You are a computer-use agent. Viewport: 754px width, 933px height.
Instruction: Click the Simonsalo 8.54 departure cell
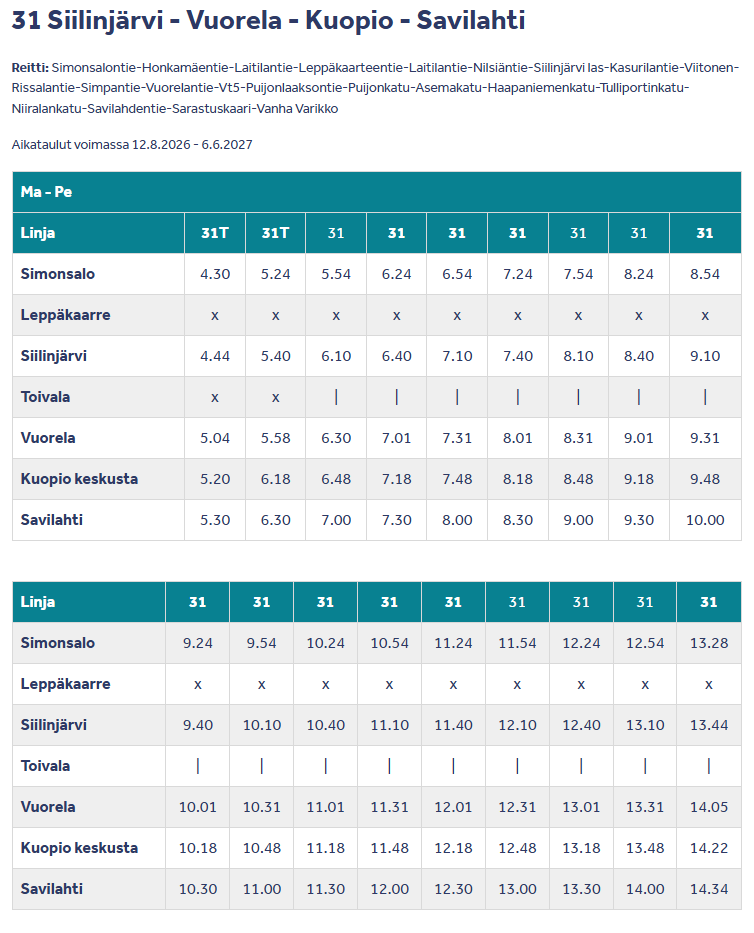(705, 274)
